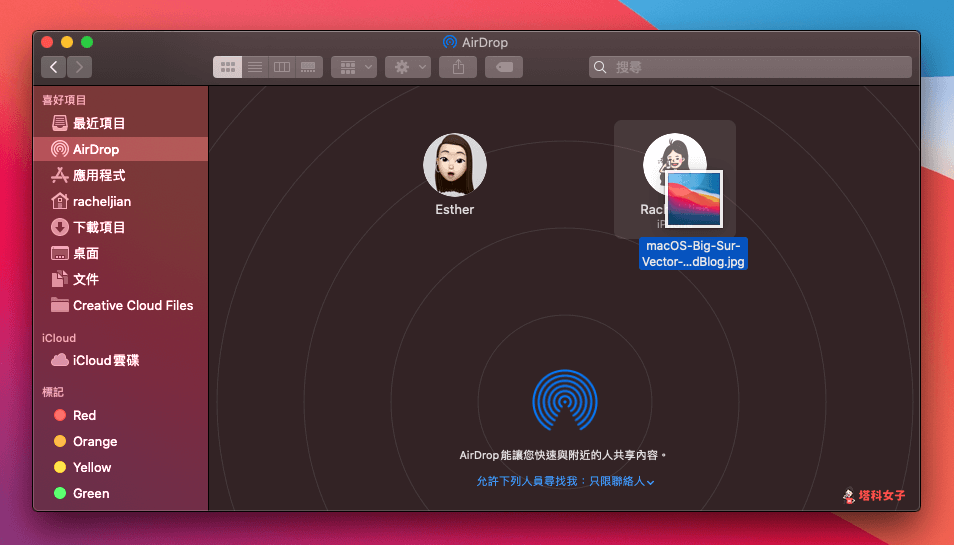The width and height of the screenshot is (954, 545).
Task: Close the AirDrop window
Action: (x=47, y=42)
